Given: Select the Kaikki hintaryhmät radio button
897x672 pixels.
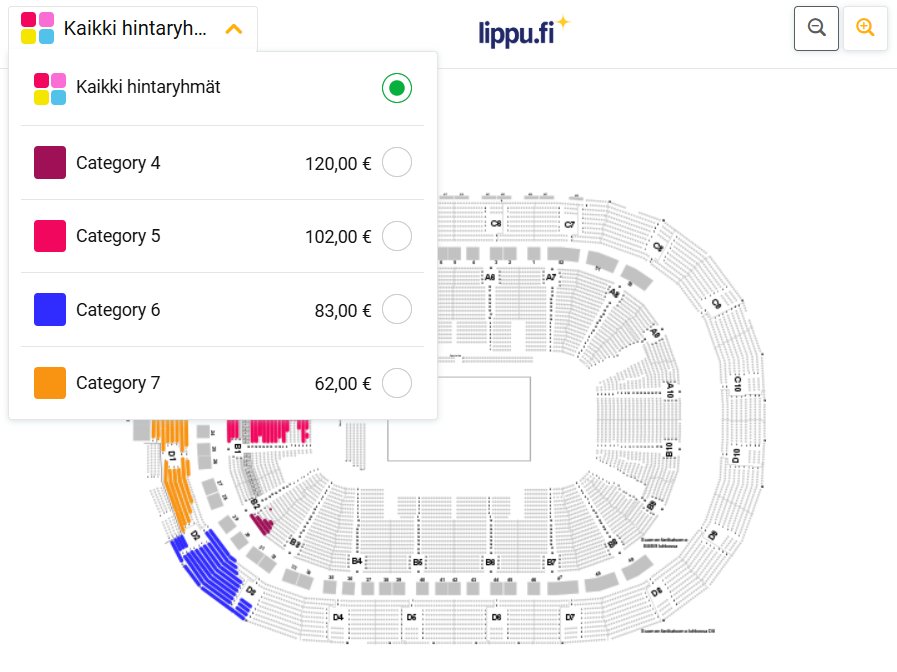Looking at the screenshot, I should [x=396, y=88].
